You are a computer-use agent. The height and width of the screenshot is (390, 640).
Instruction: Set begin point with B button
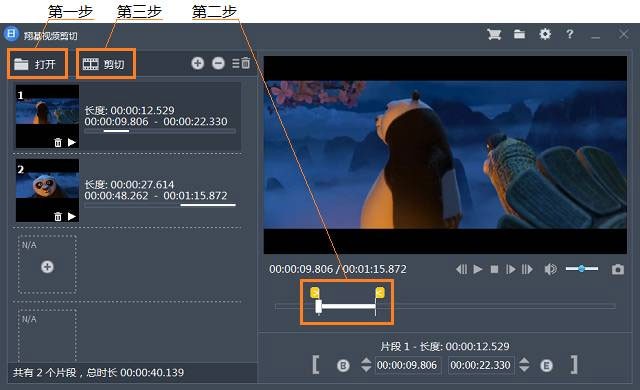coord(343,366)
